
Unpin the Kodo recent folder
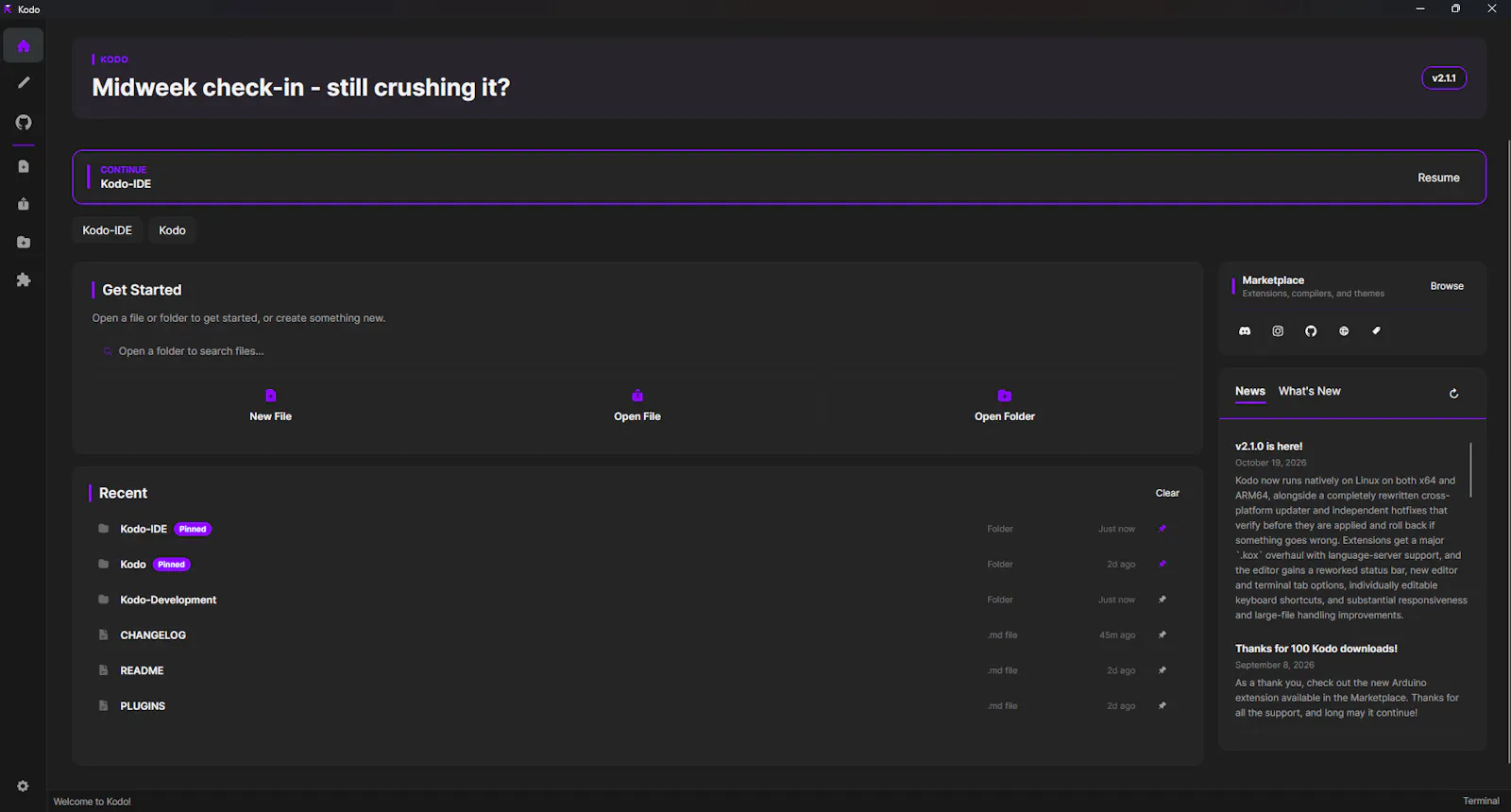coord(1163,564)
